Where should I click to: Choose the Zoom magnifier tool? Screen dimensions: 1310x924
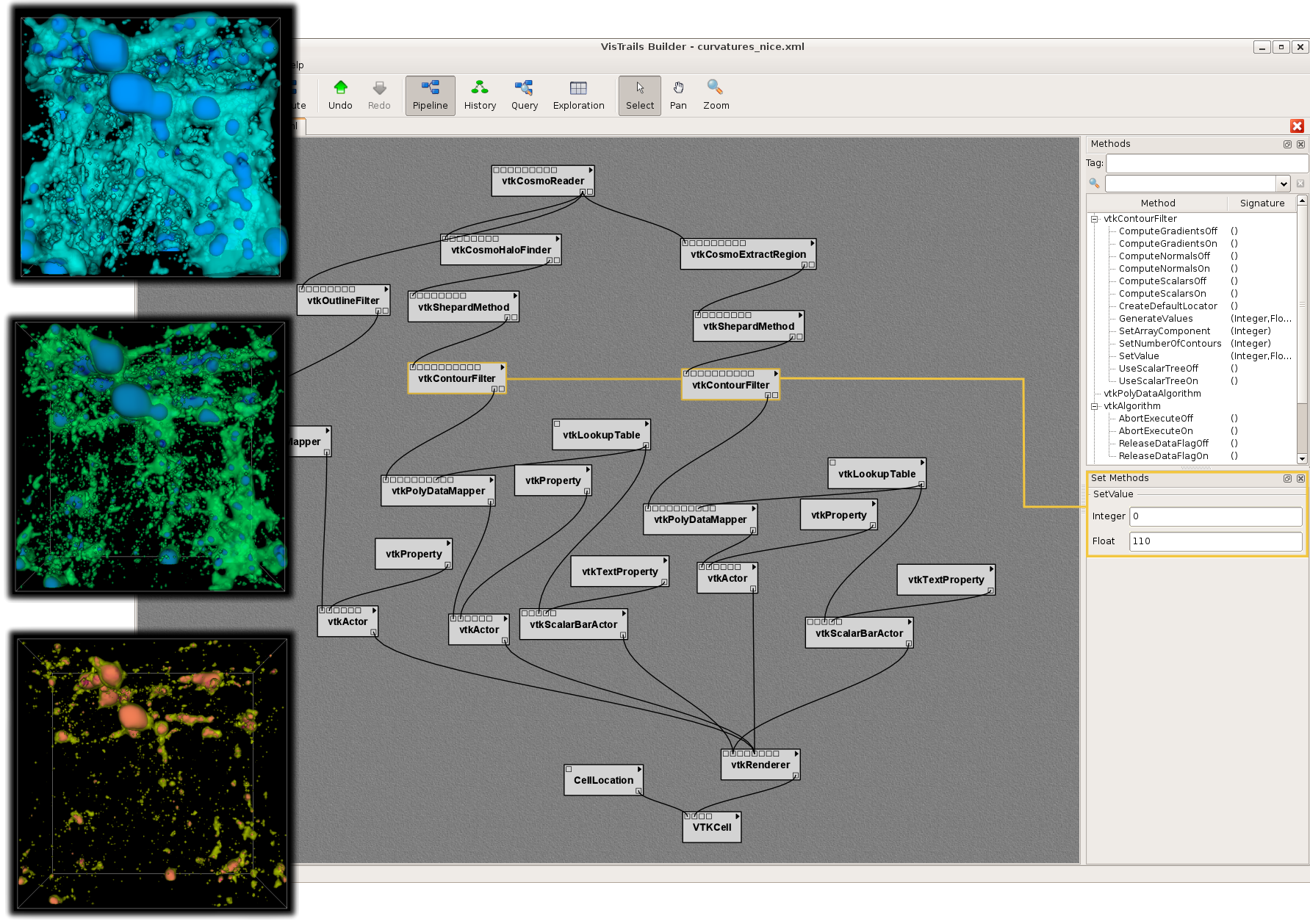(x=716, y=95)
